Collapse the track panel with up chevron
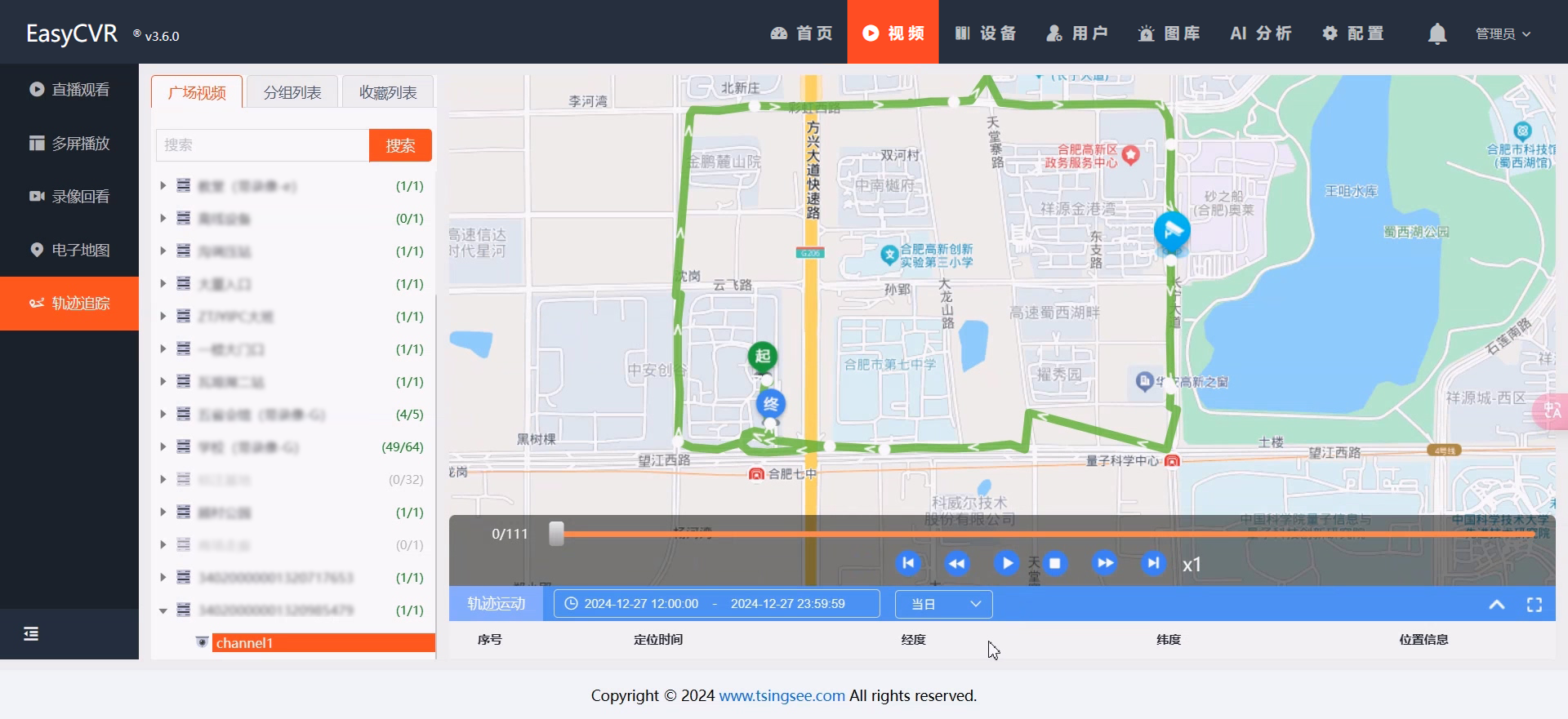 [x=1497, y=605]
